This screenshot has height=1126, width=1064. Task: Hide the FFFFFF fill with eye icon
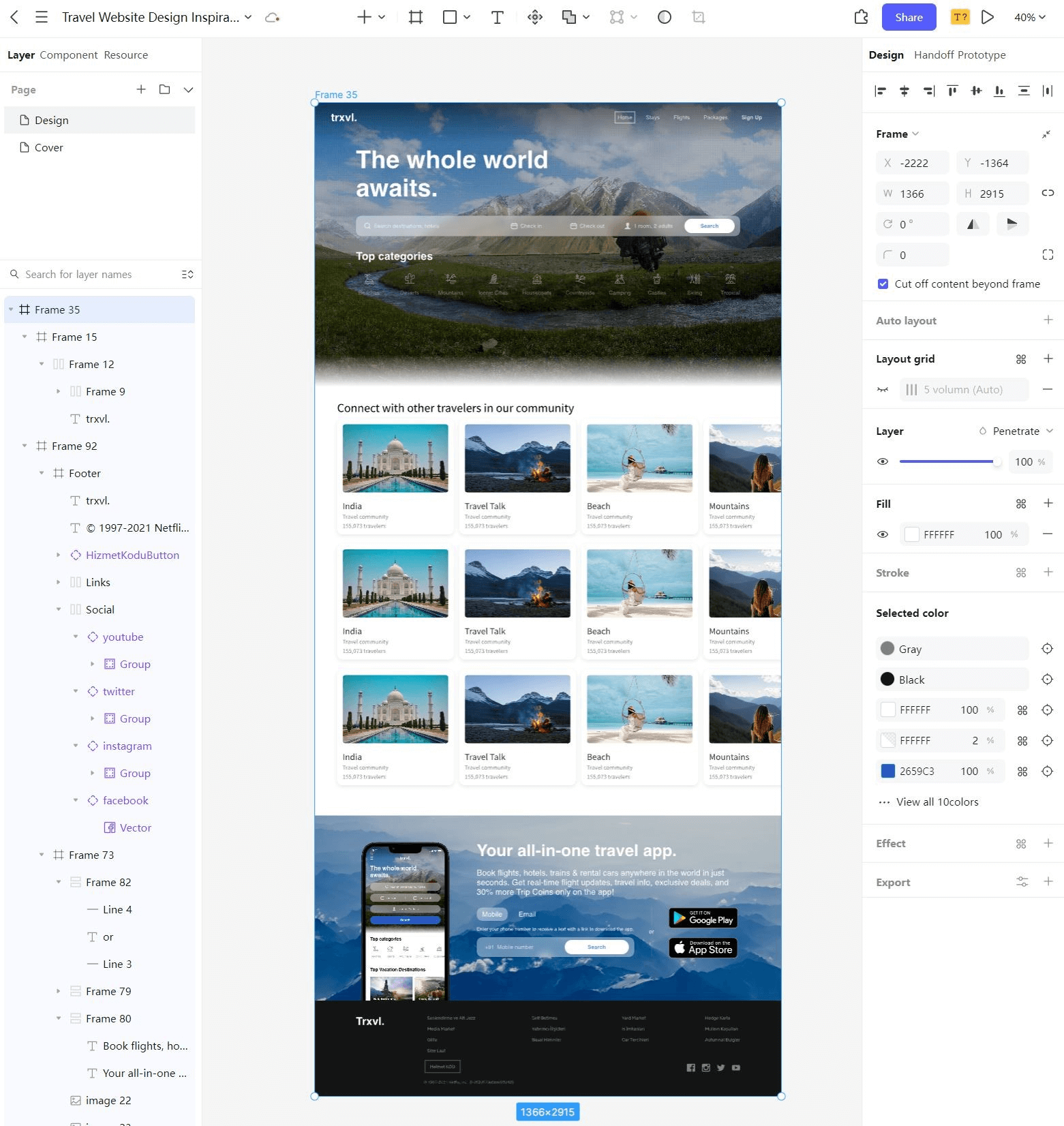coord(883,534)
